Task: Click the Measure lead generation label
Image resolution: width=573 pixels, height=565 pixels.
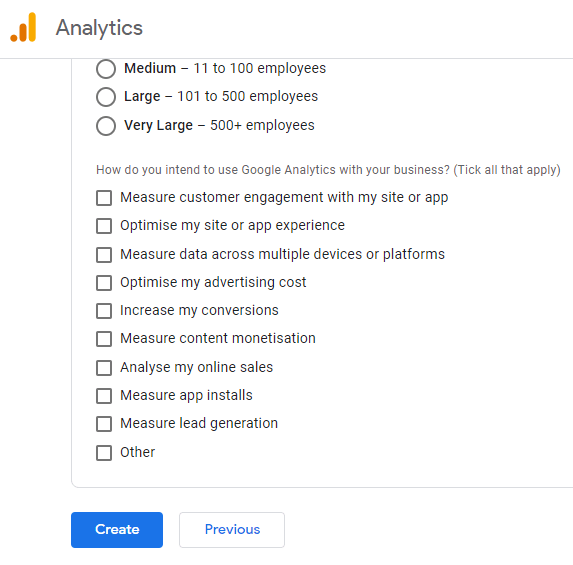Action: 199,424
